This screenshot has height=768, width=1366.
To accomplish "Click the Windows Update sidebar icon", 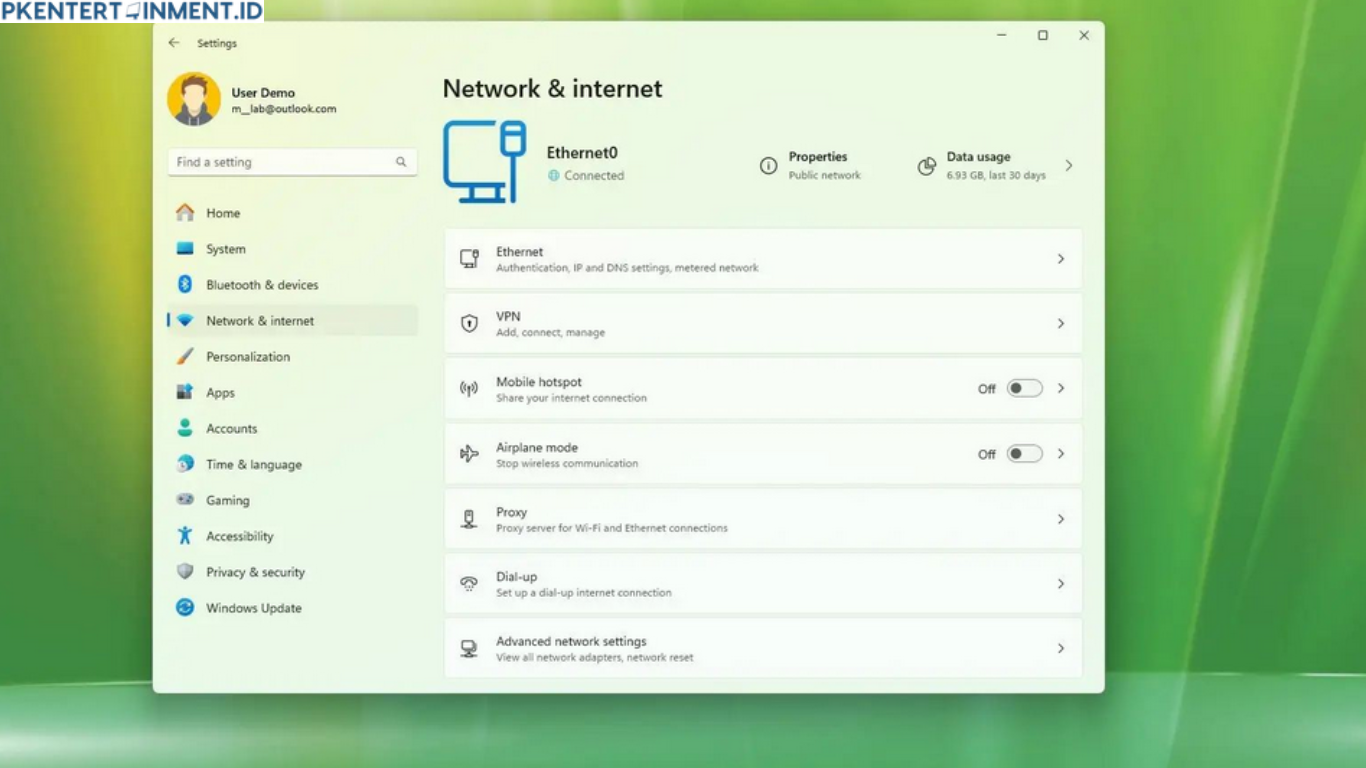I will [185, 608].
